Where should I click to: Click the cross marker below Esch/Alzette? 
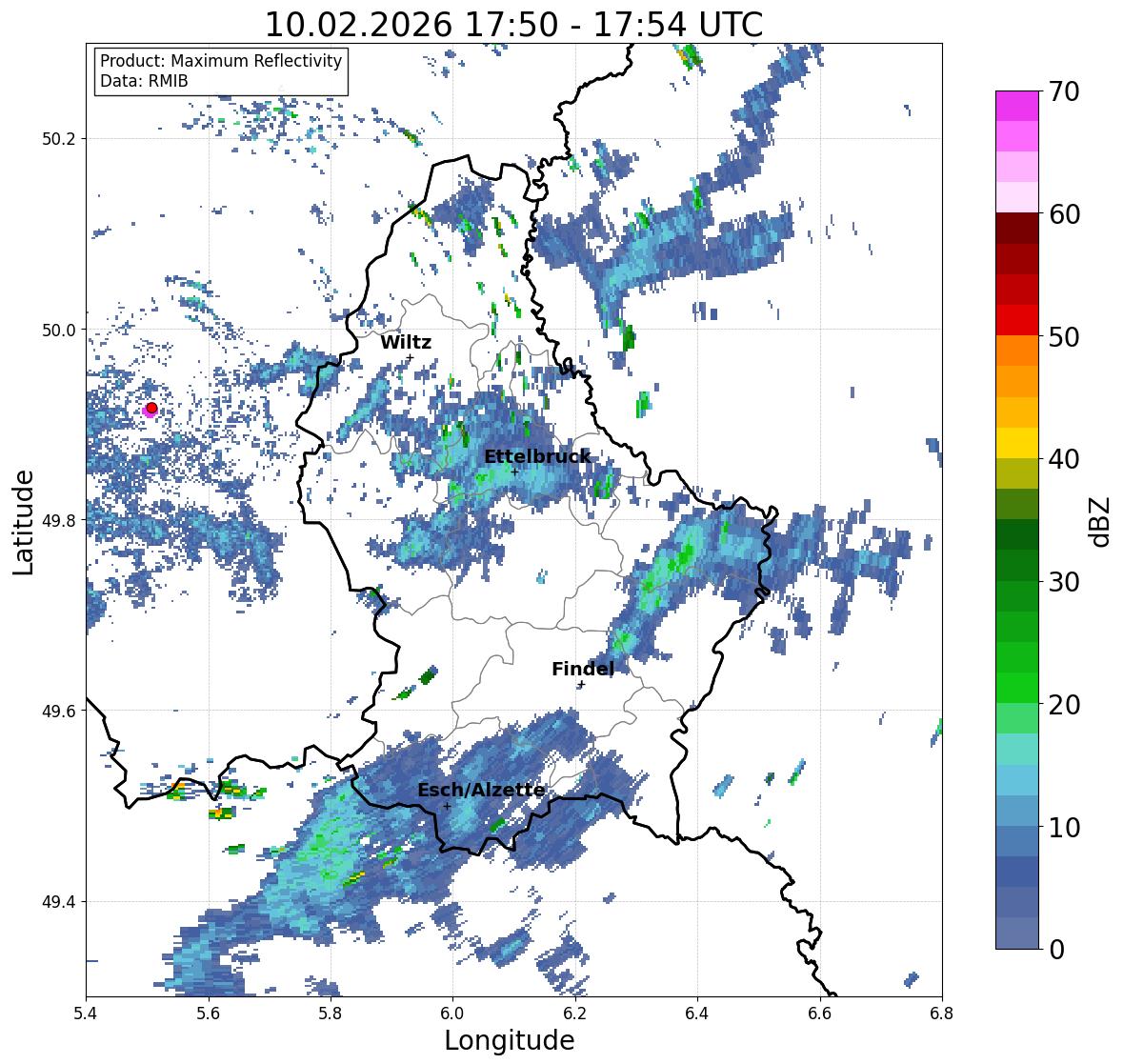[447, 806]
